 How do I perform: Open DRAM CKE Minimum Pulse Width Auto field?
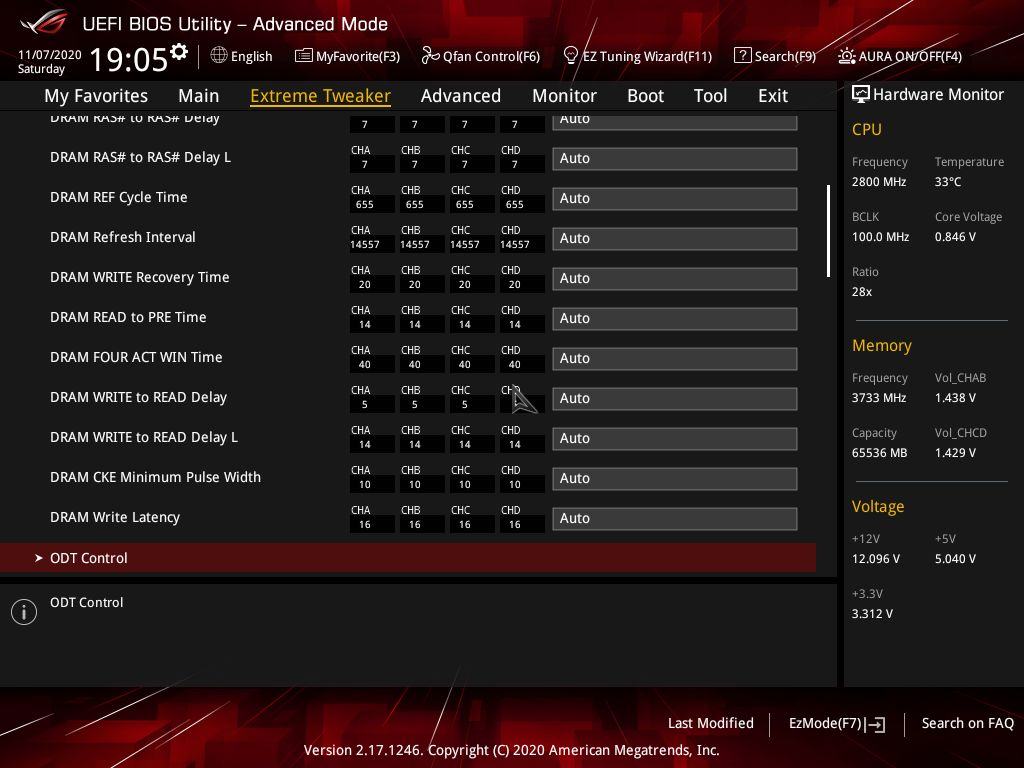pyautogui.click(x=675, y=479)
